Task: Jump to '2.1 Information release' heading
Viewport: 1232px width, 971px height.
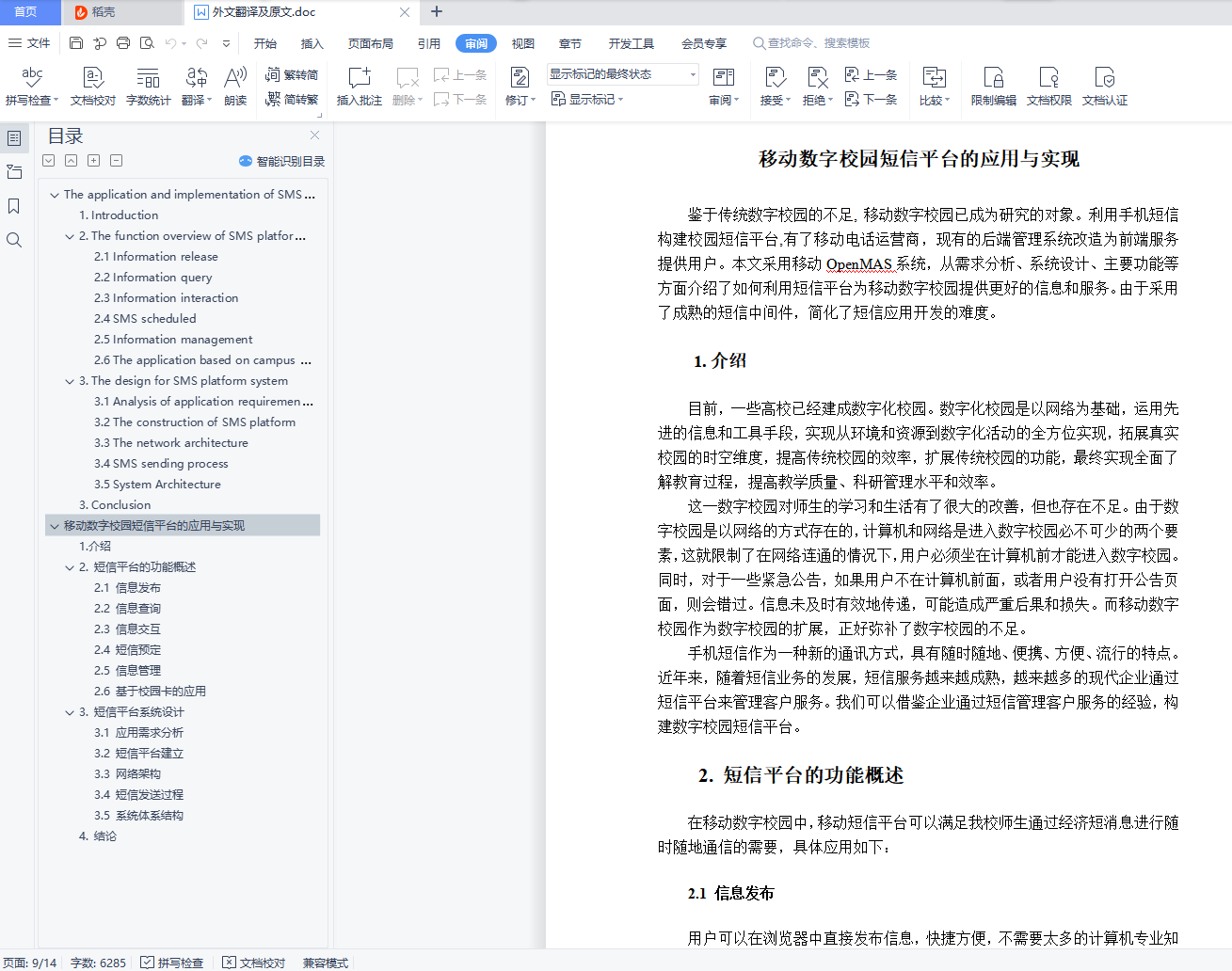Action: 156,257
